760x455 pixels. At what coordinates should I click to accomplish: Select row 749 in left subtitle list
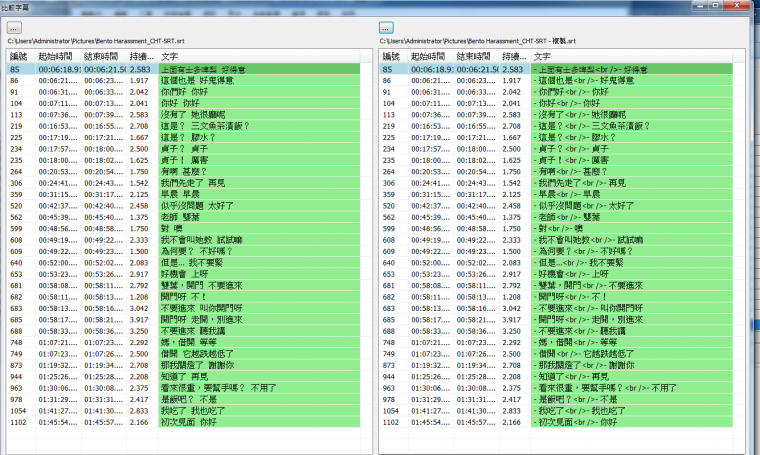[183, 354]
